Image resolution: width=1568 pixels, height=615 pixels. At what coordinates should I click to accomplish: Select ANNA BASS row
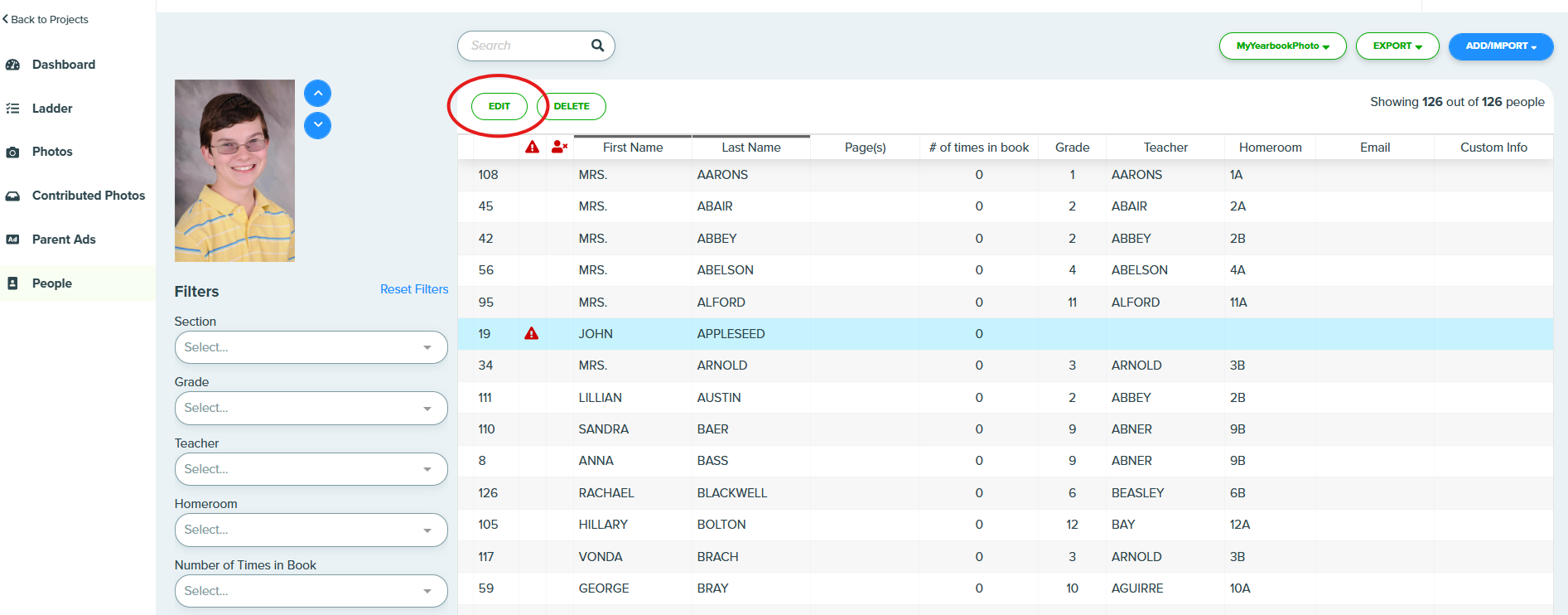click(x=1005, y=461)
